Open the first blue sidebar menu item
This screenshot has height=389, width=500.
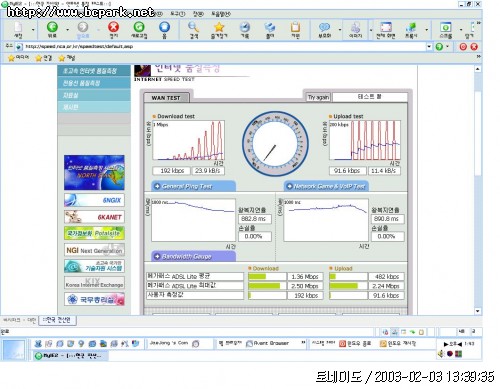click(x=94, y=71)
